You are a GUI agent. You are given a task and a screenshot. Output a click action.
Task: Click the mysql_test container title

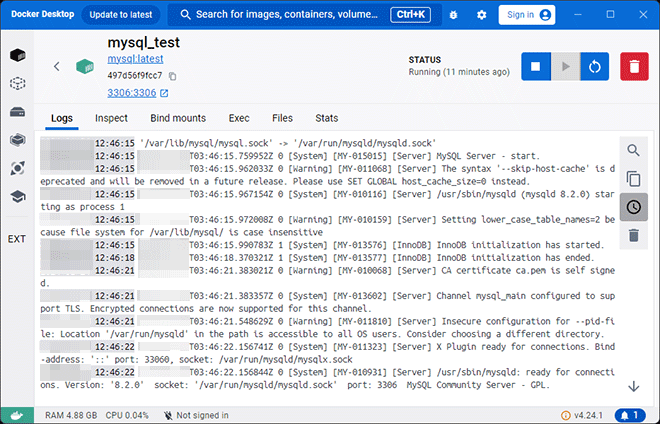pyautogui.click(x=144, y=43)
